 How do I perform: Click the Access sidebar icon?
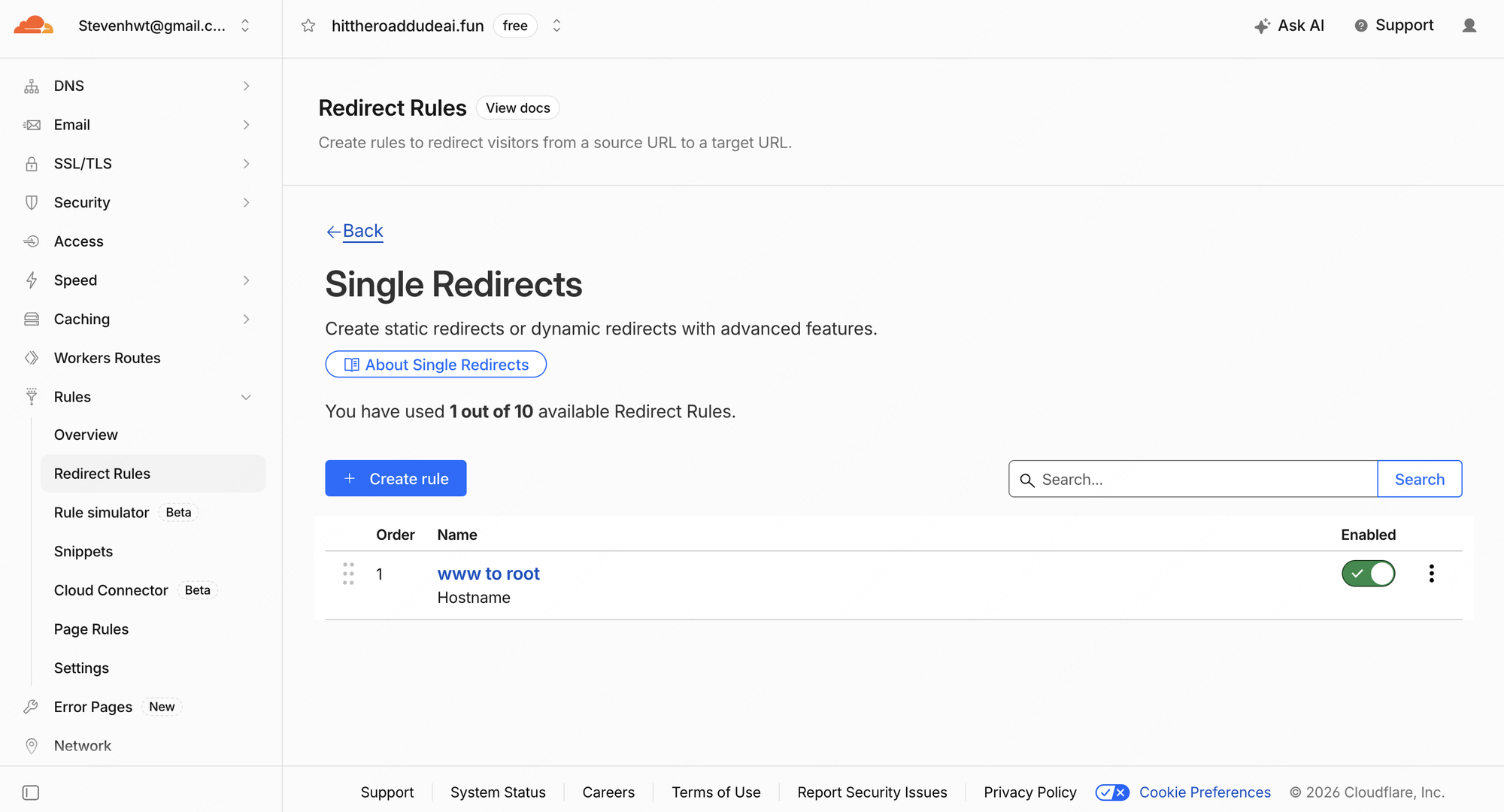click(x=32, y=241)
